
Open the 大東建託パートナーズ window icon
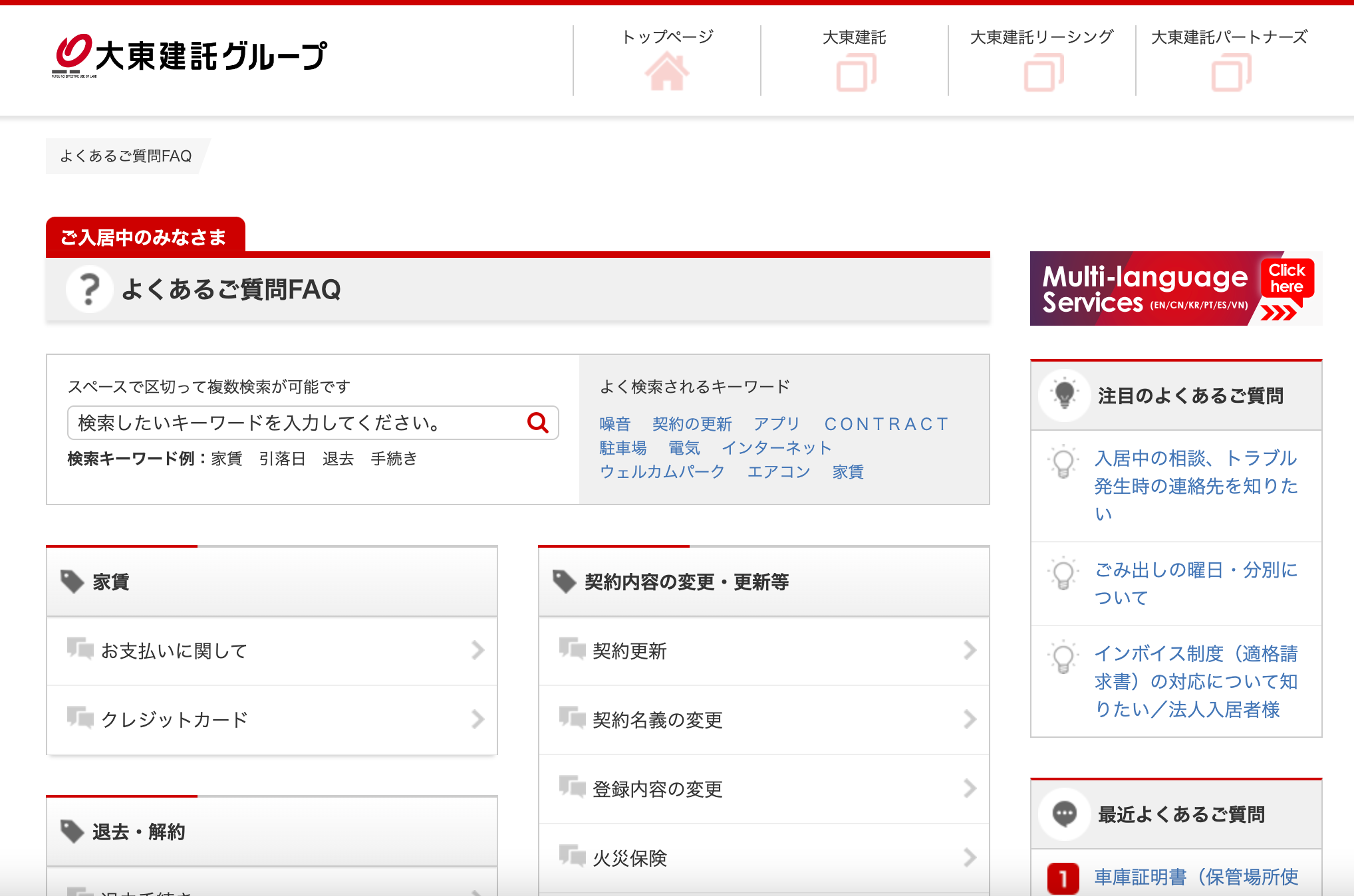tap(1230, 72)
